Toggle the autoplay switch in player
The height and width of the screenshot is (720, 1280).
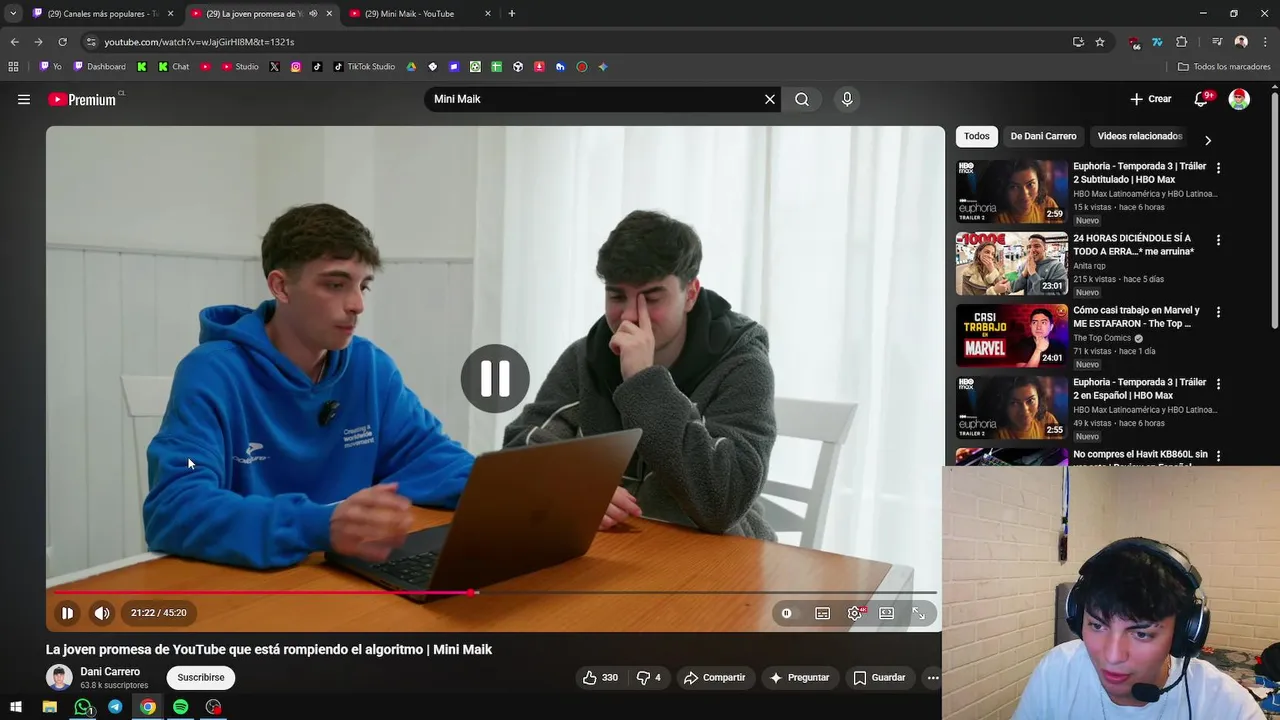click(787, 613)
